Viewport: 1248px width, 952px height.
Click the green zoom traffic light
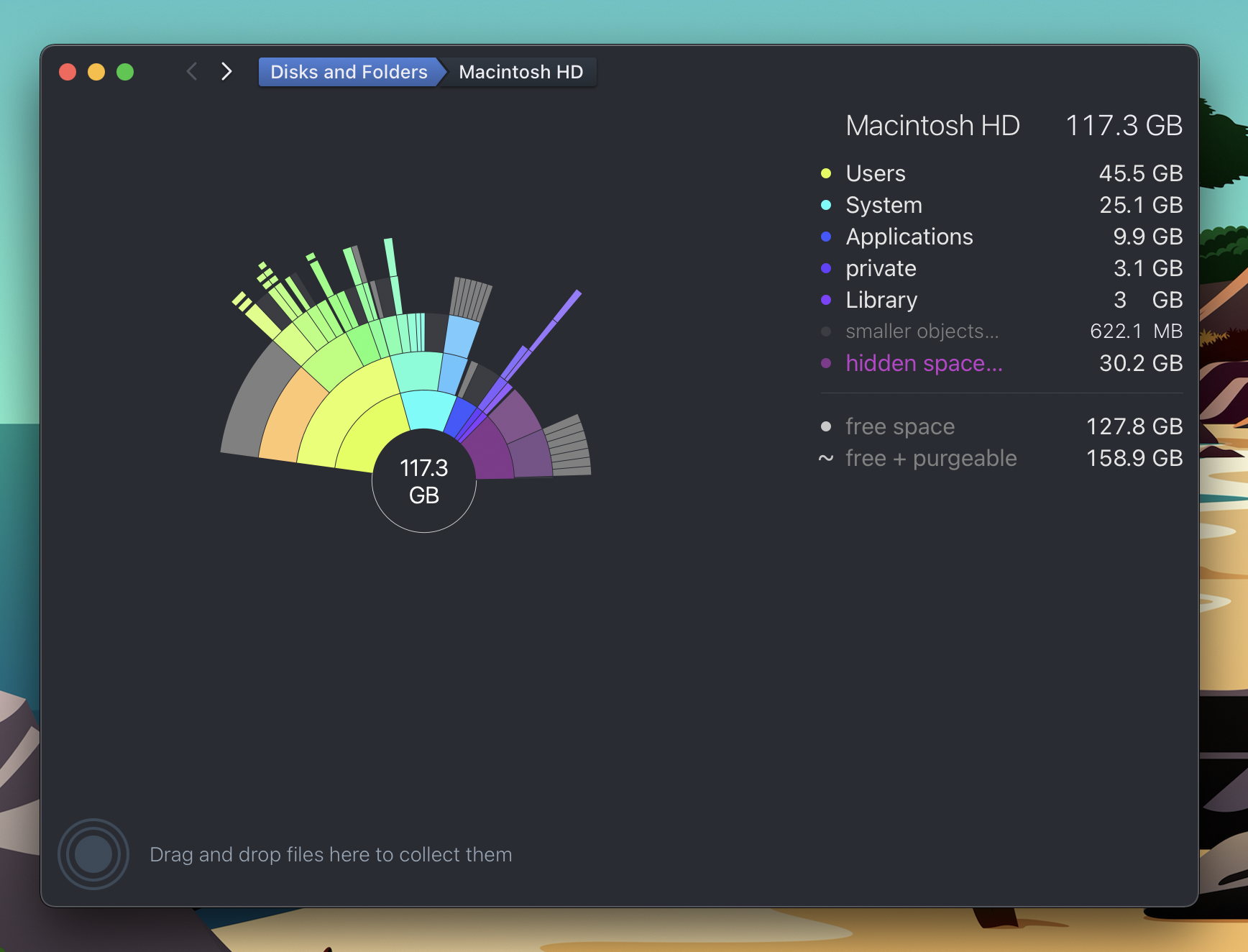[125, 71]
